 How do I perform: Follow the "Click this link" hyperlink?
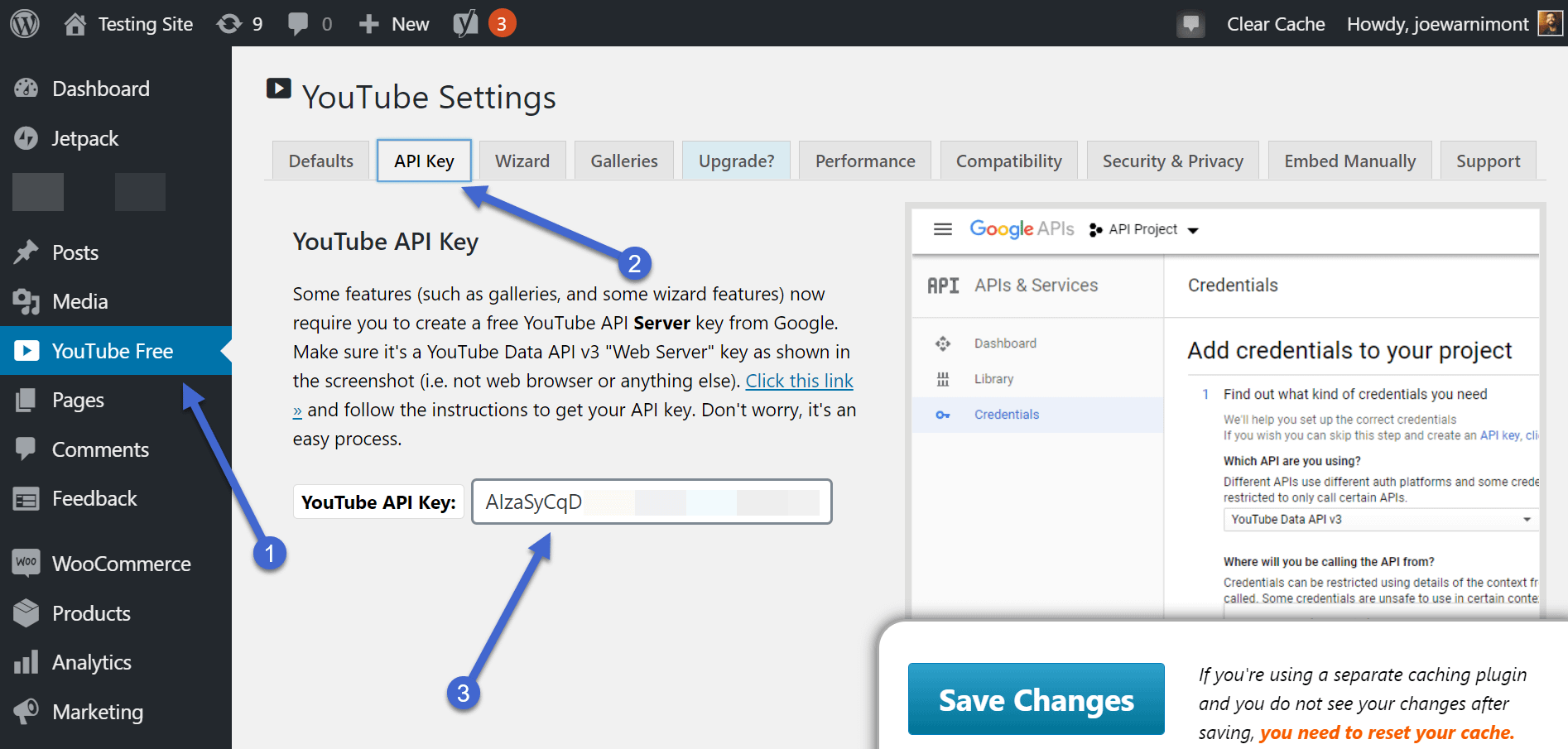799,381
